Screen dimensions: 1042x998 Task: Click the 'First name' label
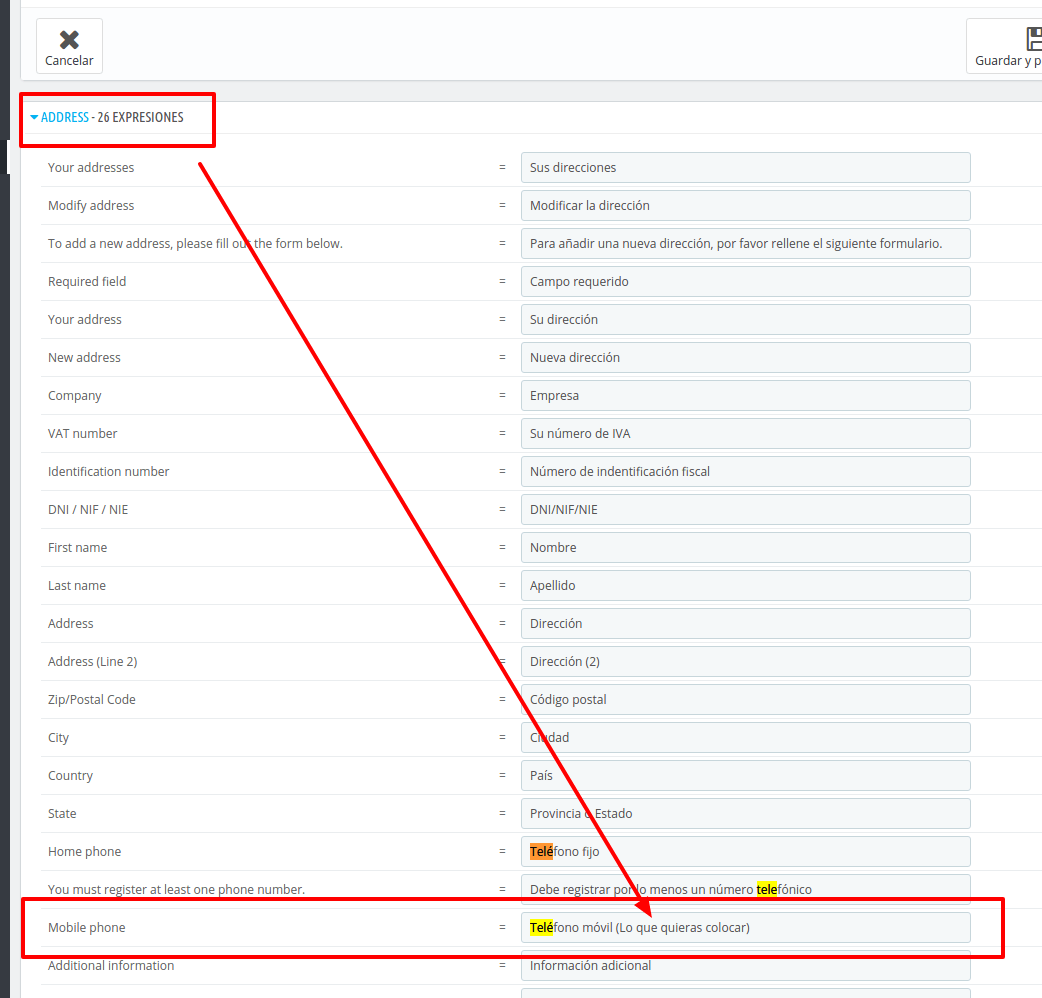77,548
